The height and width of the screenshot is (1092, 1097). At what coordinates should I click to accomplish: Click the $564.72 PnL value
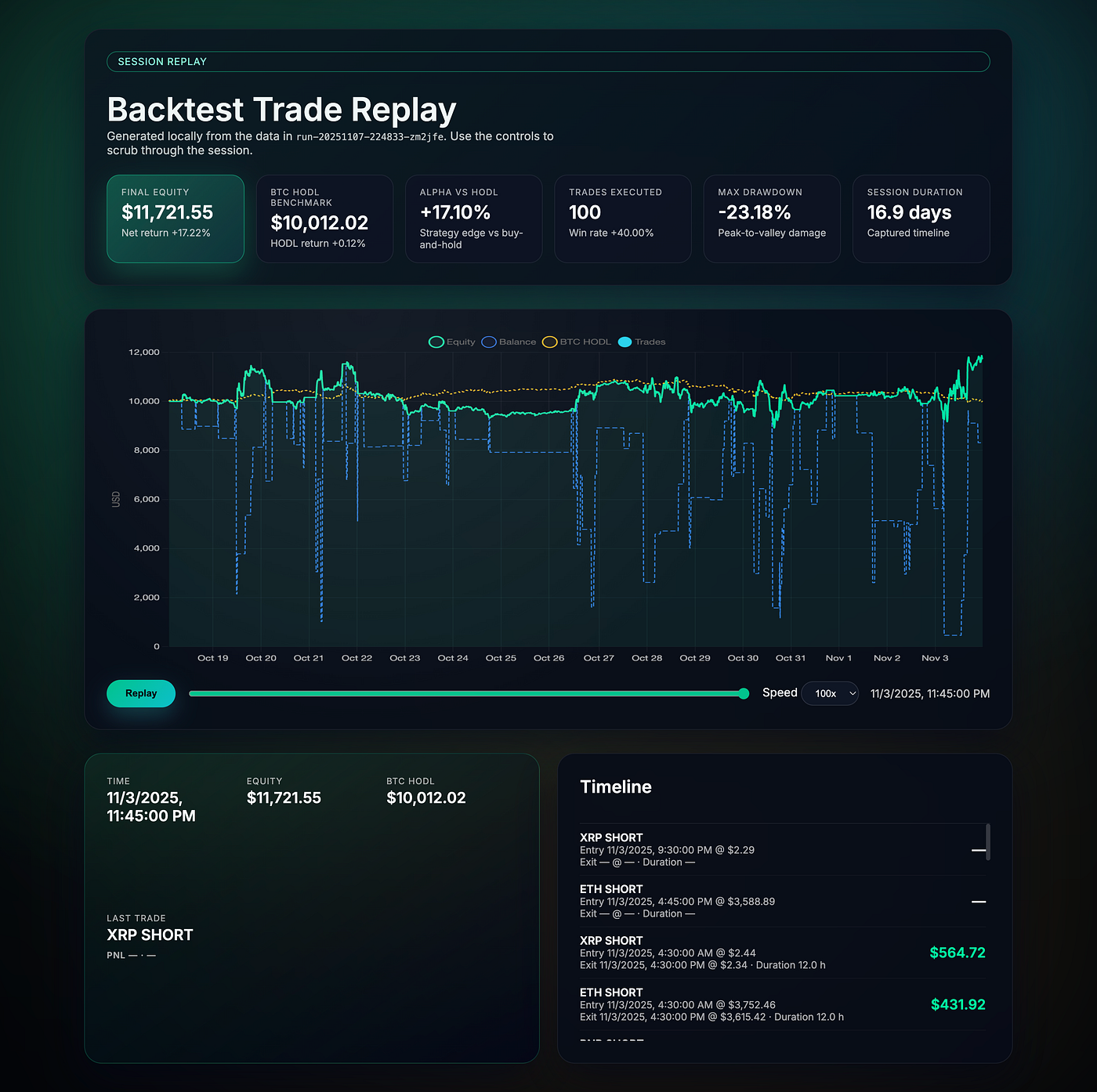pyautogui.click(x=958, y=953)
